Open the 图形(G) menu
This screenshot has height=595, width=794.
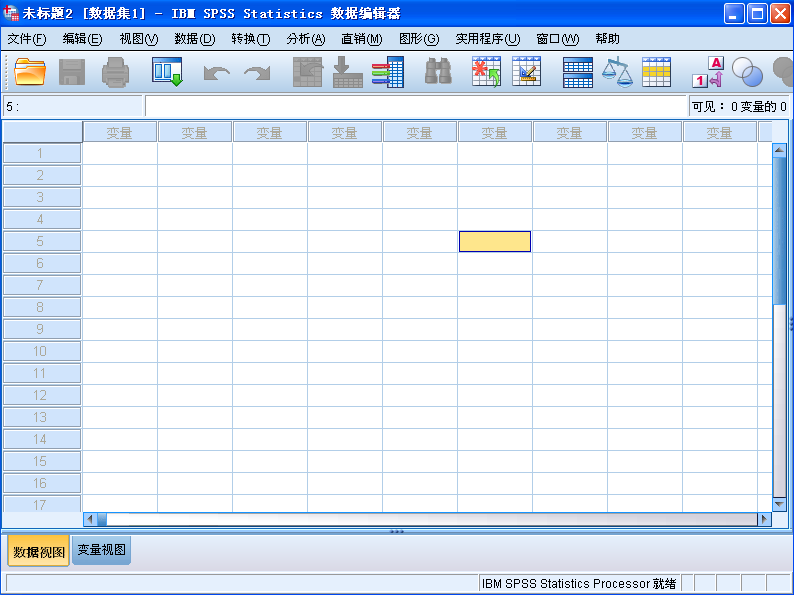pyautogui.click(x=419, y=39)
